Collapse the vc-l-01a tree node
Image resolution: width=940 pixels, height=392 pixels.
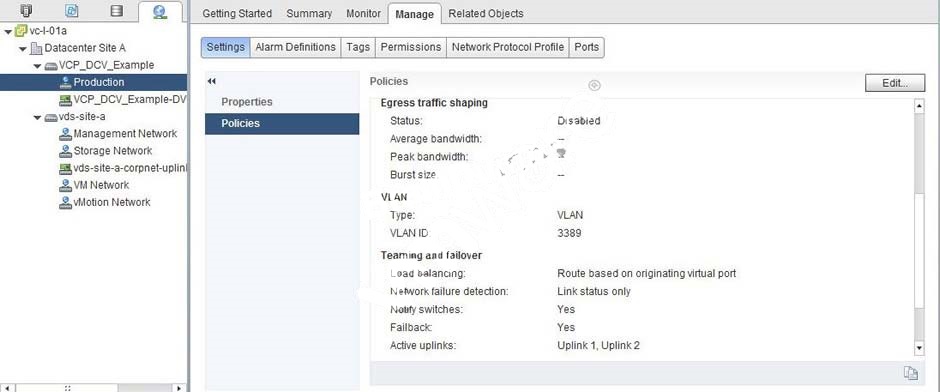pyautogui.click(x=8, y=31)
